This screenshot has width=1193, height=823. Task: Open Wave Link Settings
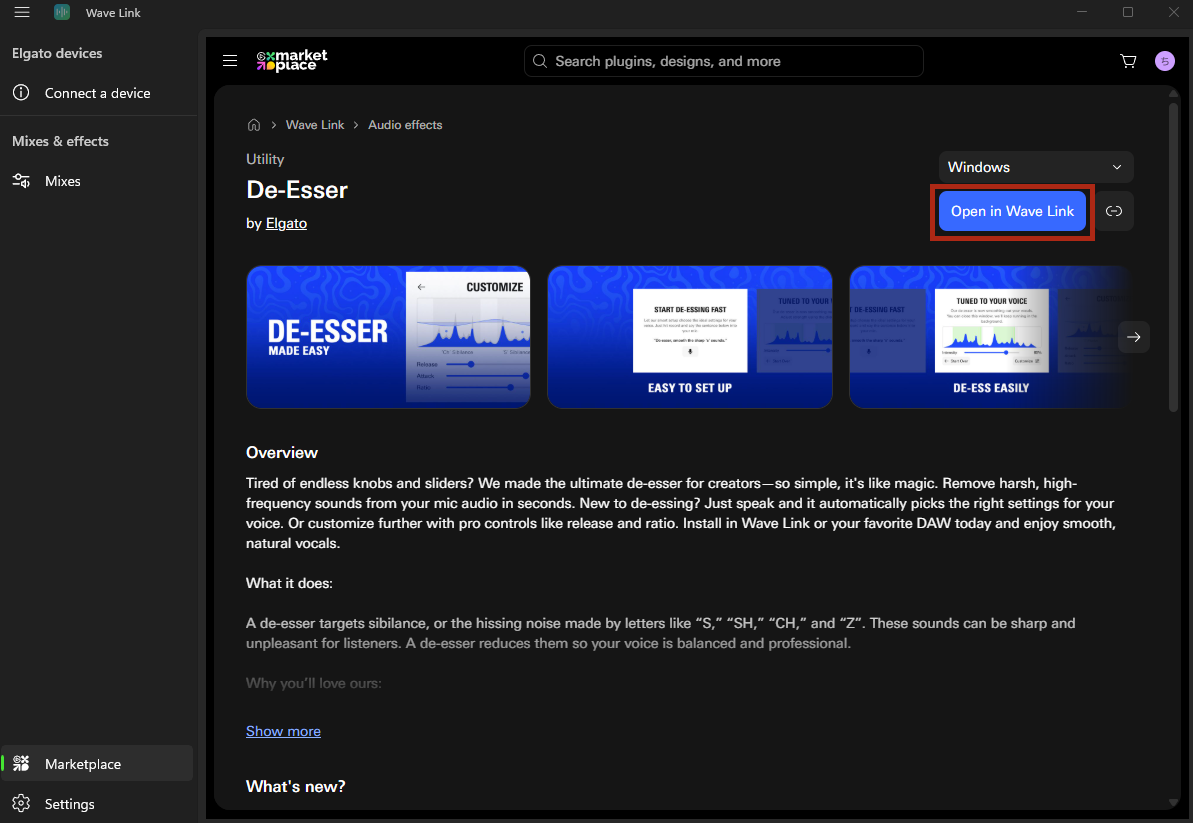97,803
